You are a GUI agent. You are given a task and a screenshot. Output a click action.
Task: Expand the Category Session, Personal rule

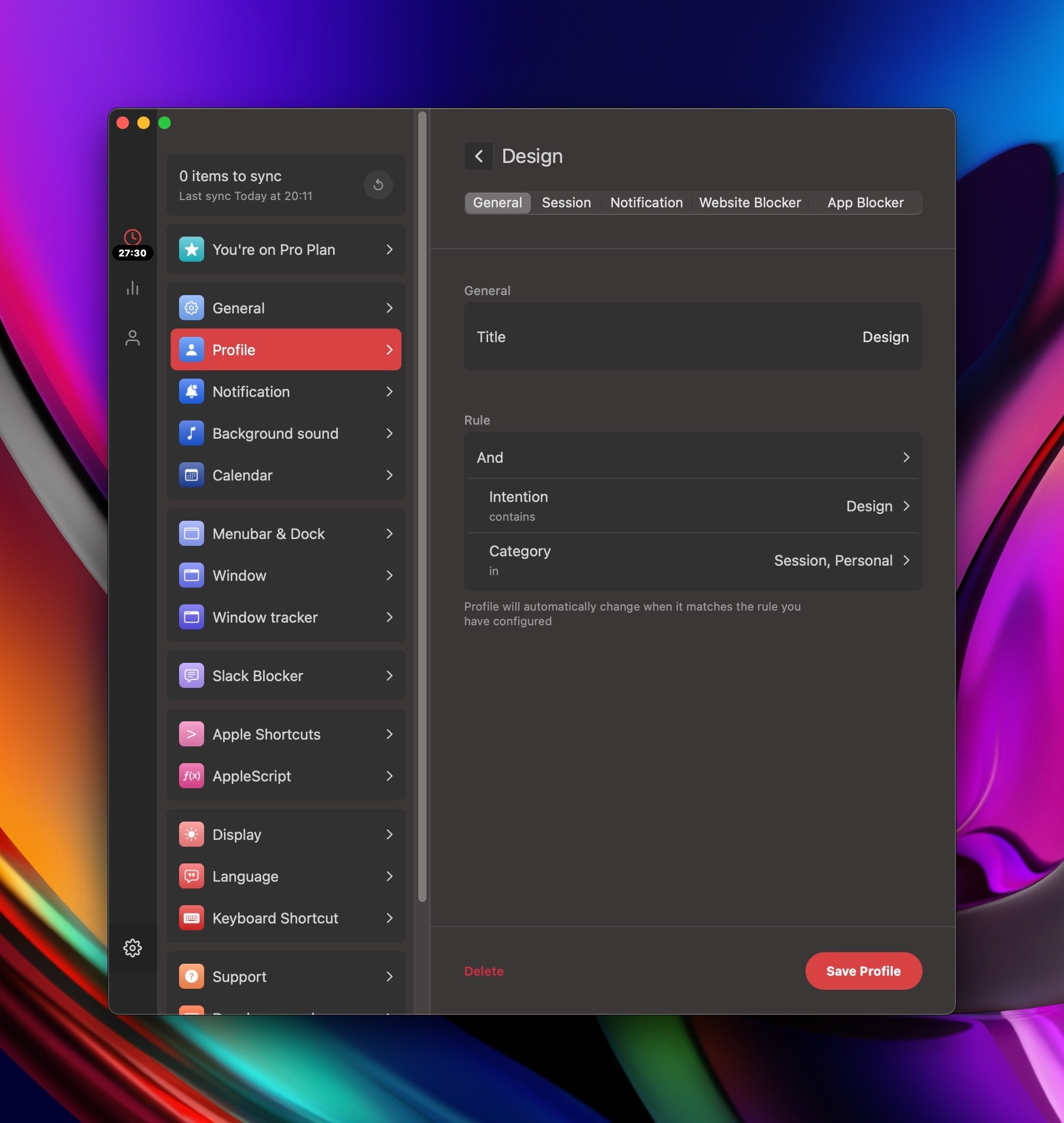point(692,560)
